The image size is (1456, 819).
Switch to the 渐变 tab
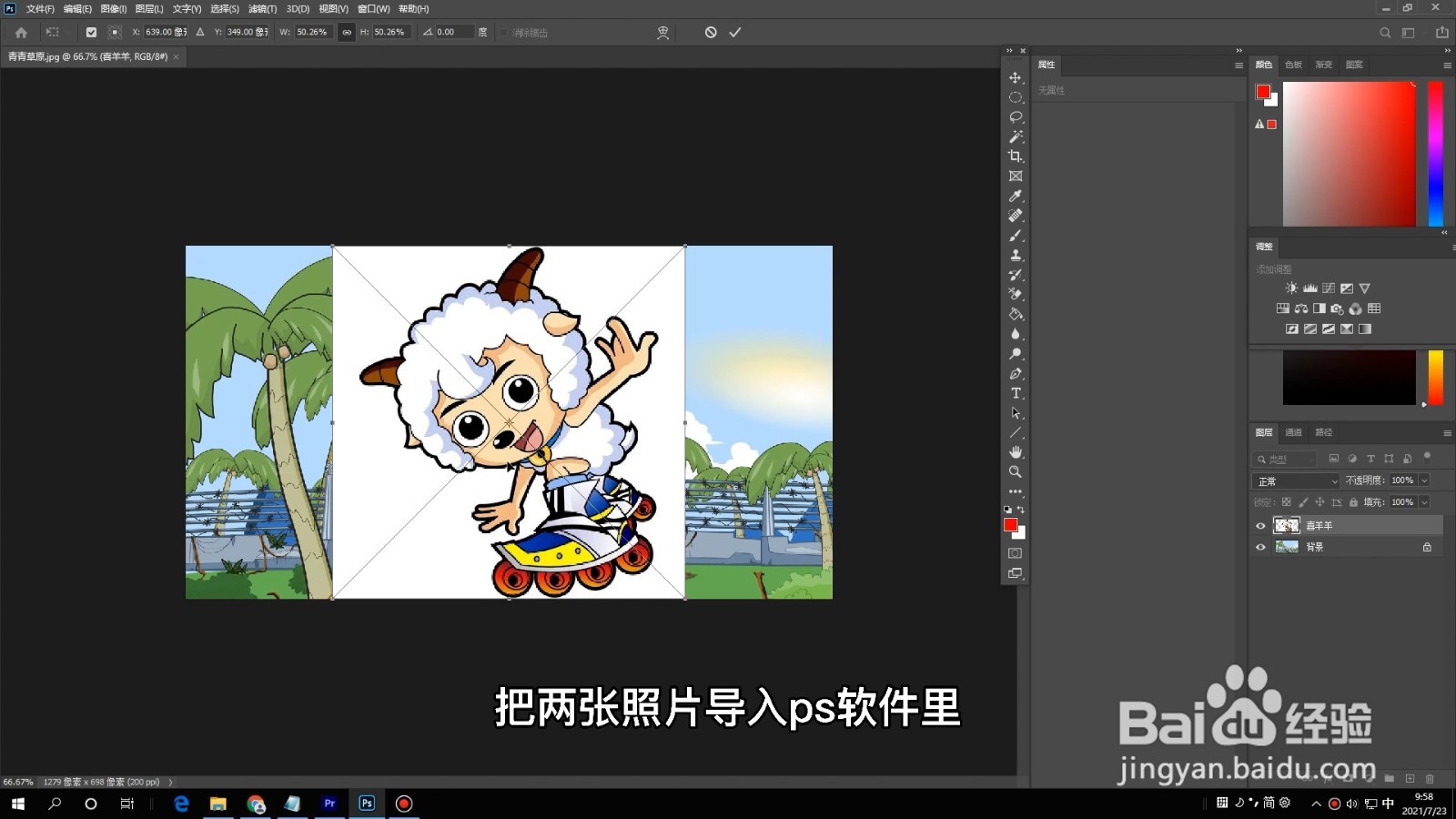point(1323,65)
